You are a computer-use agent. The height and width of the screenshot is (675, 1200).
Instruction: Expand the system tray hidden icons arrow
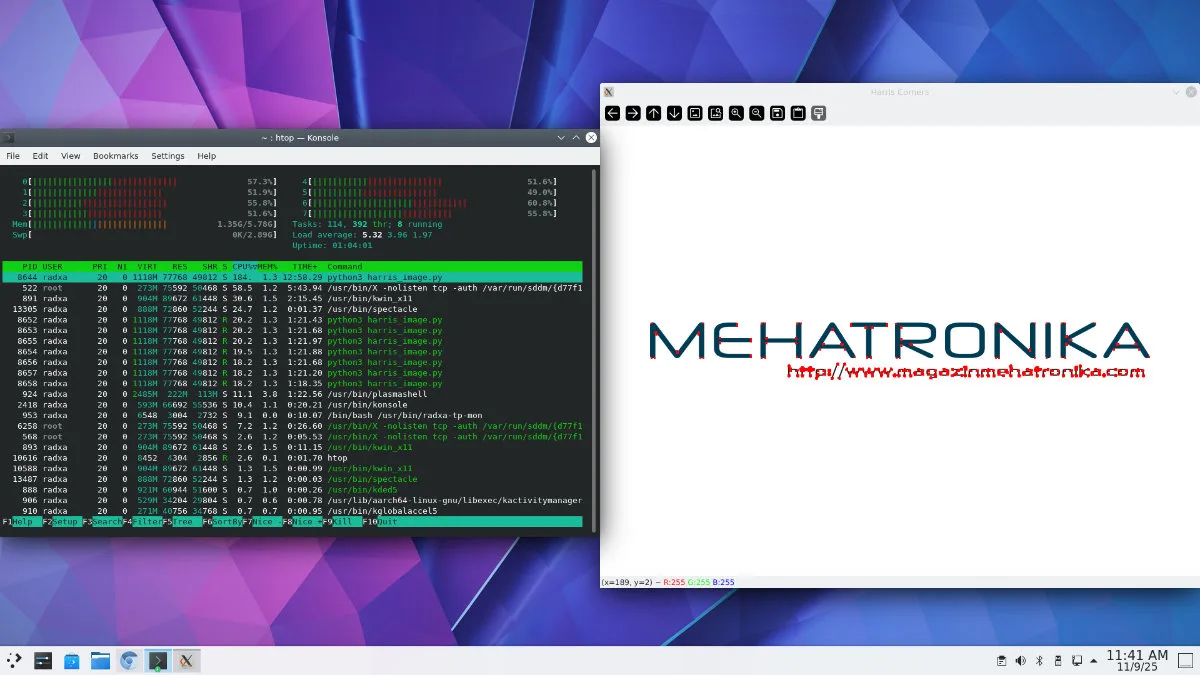coord(1094,660)
